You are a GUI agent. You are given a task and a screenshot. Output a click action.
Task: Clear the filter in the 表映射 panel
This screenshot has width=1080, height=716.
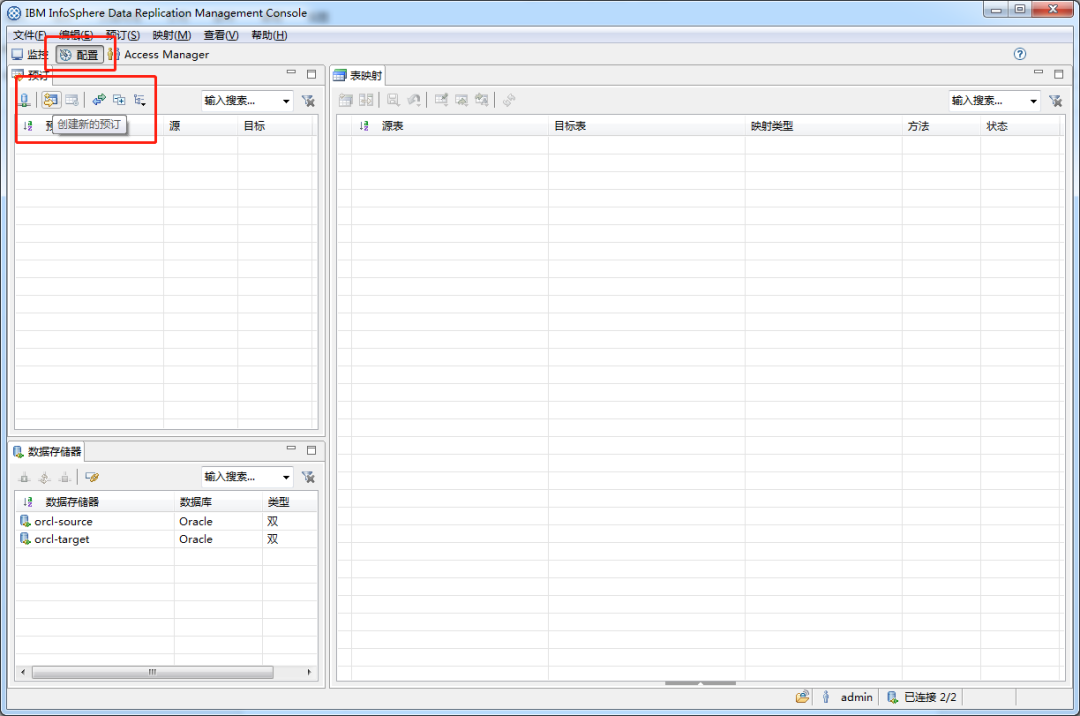click(1055, 101)
